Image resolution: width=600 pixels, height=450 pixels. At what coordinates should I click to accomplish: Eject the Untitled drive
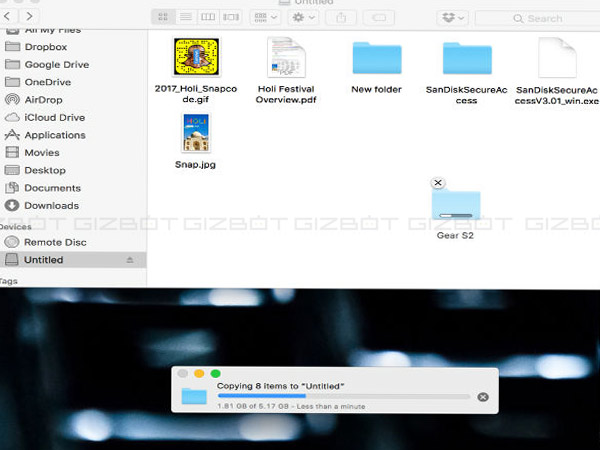(x=130, y=260)
